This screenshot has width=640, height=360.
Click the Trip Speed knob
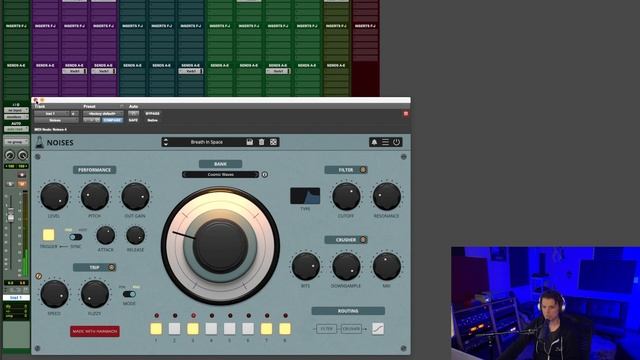[54, 294]
